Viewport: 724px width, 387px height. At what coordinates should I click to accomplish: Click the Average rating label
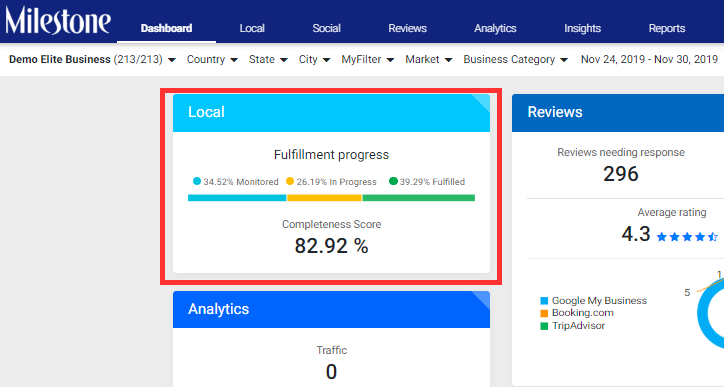(672, 212)
